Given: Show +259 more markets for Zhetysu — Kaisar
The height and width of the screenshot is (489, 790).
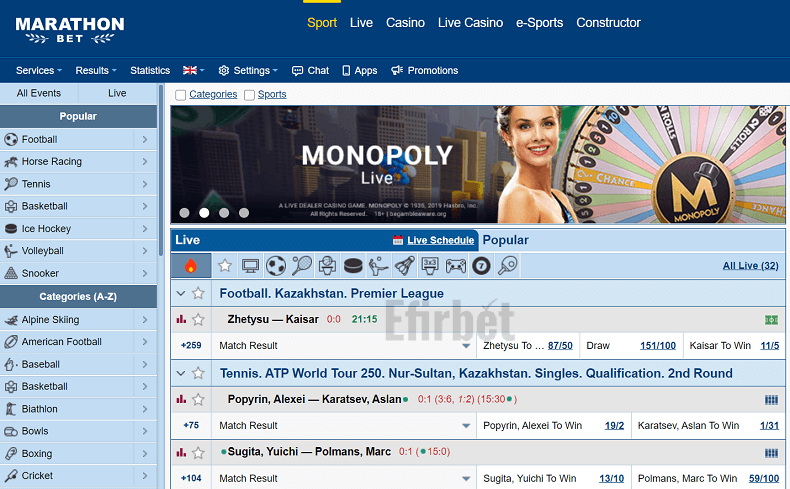Looking at the screenshot, I should point(191,345).
